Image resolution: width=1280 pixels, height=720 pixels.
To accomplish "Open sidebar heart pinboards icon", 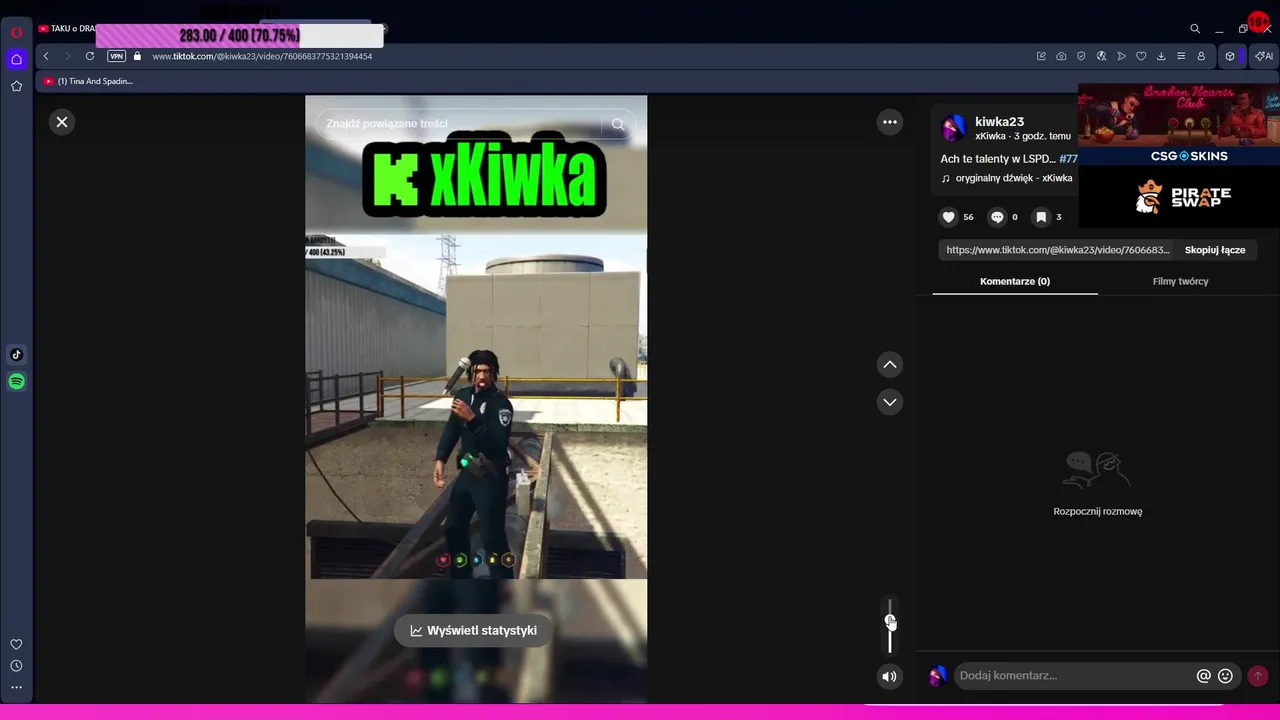I will pyautogui.click(x=16, y=645).
